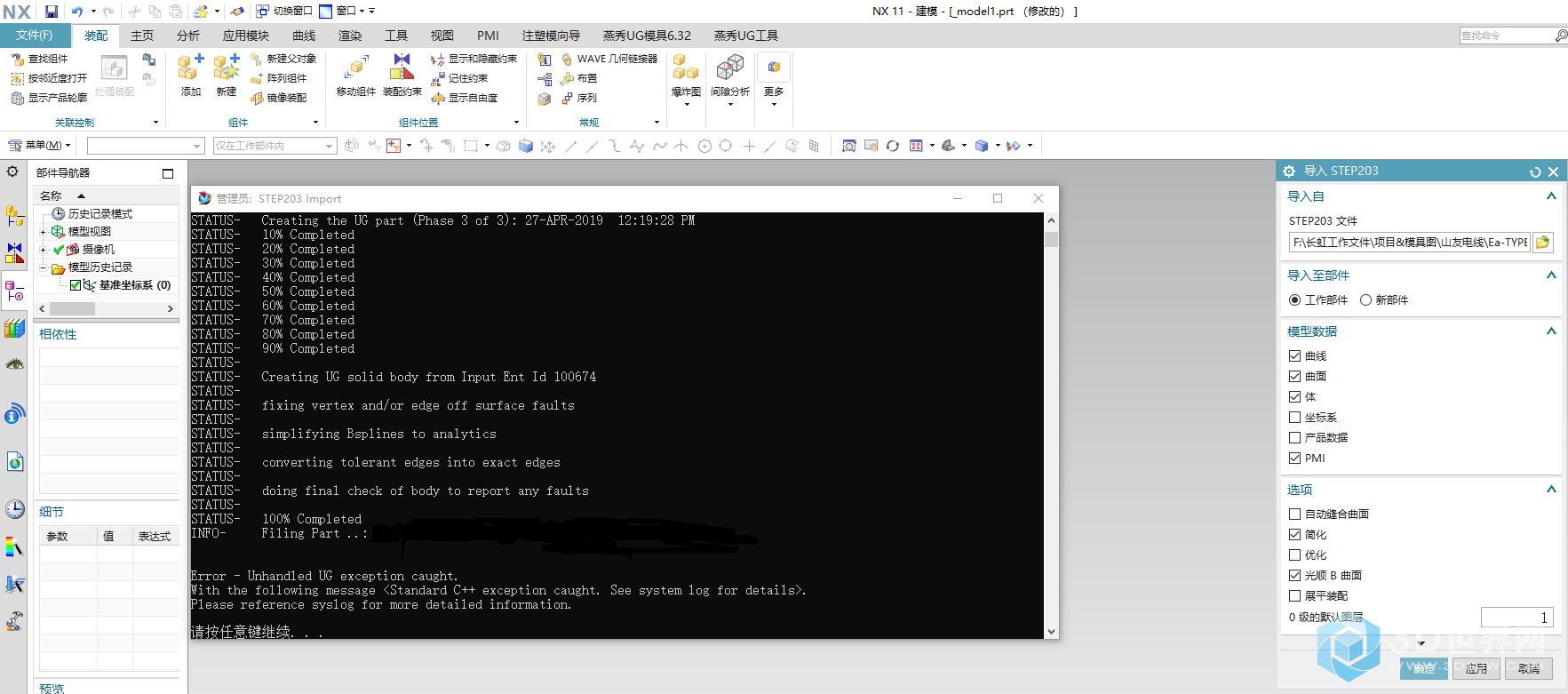Switch to the 注塑模向导 ribbon tab
The image size is (1568, 694).
tap(551, 36)
